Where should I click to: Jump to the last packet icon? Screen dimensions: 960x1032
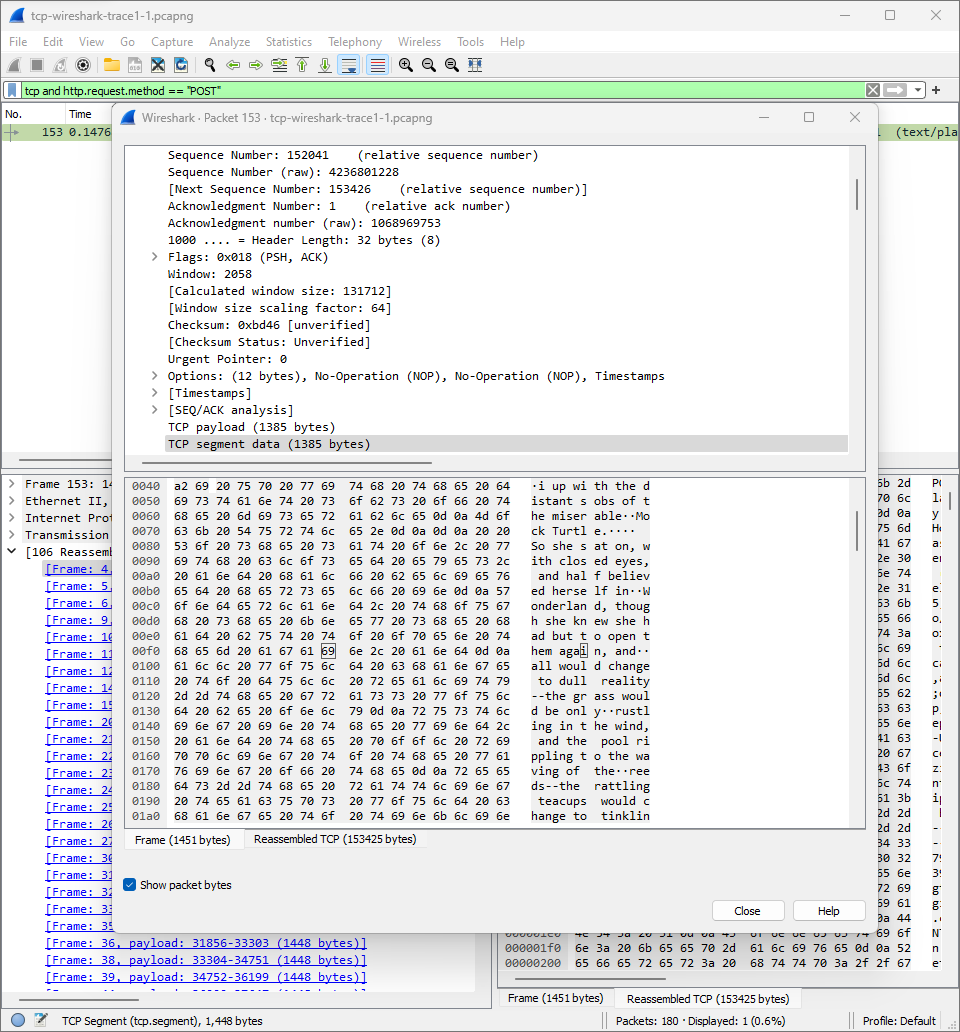click(325, 65)
